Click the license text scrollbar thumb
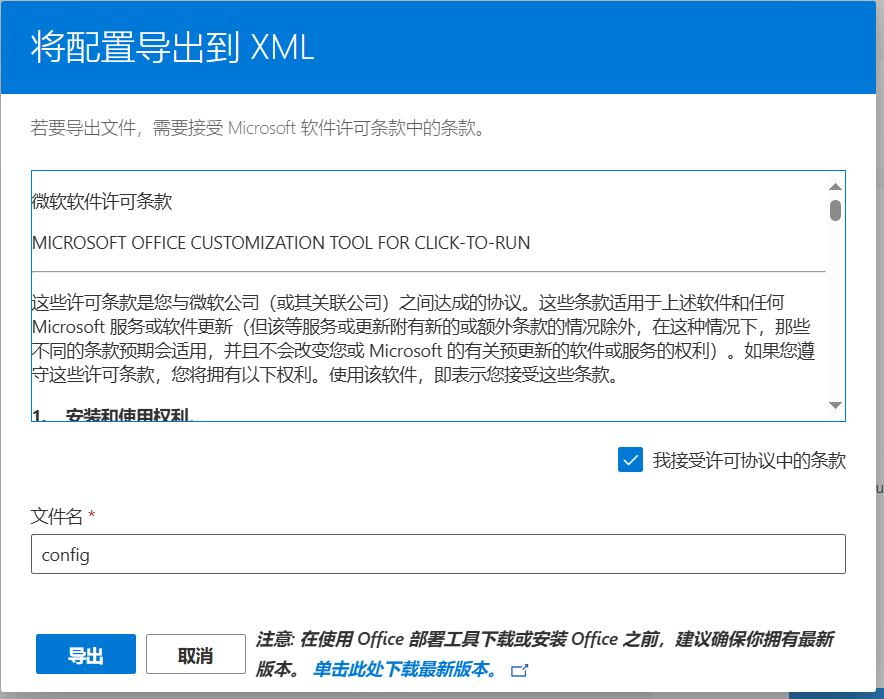 [x=836, y=210]
